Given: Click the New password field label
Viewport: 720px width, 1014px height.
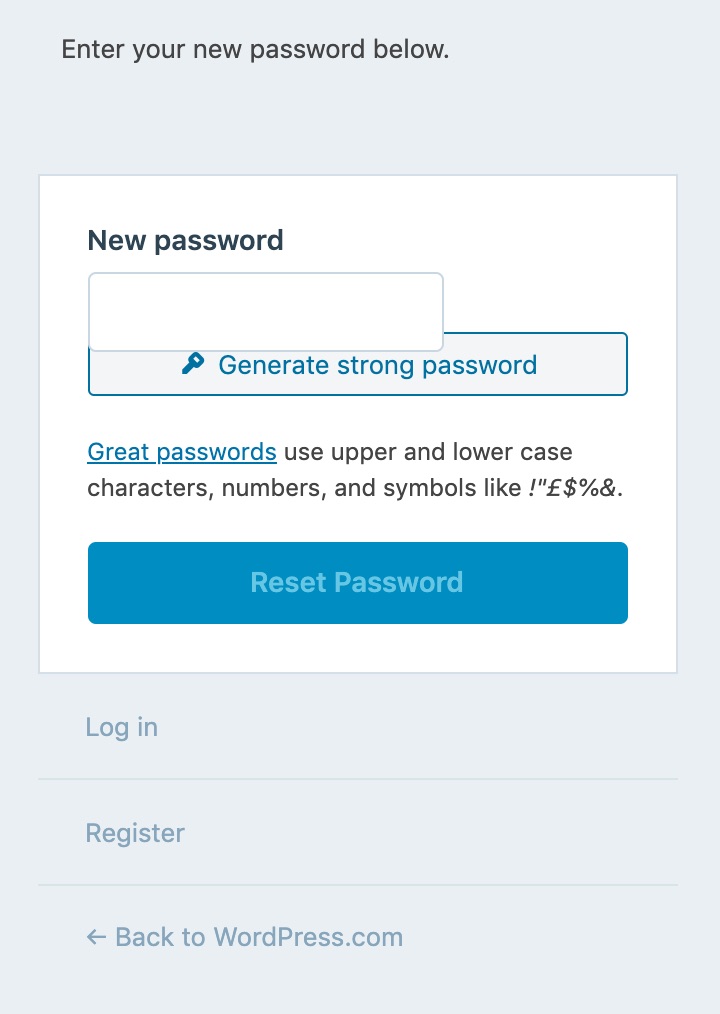Looking at the screenshot, I should tap(184, 240).
